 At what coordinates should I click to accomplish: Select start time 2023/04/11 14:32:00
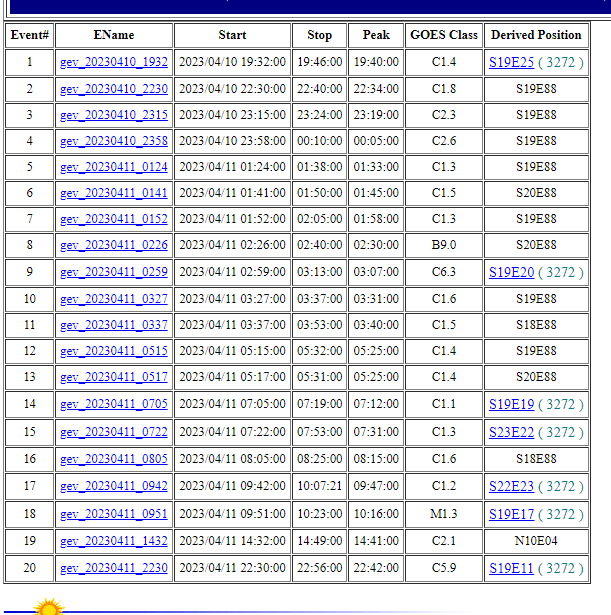pos(232,541)
